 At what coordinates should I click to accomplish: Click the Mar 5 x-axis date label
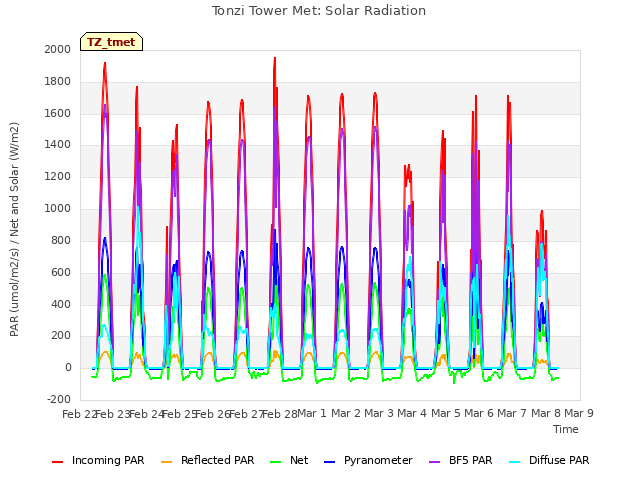click(x=445, y=413)
